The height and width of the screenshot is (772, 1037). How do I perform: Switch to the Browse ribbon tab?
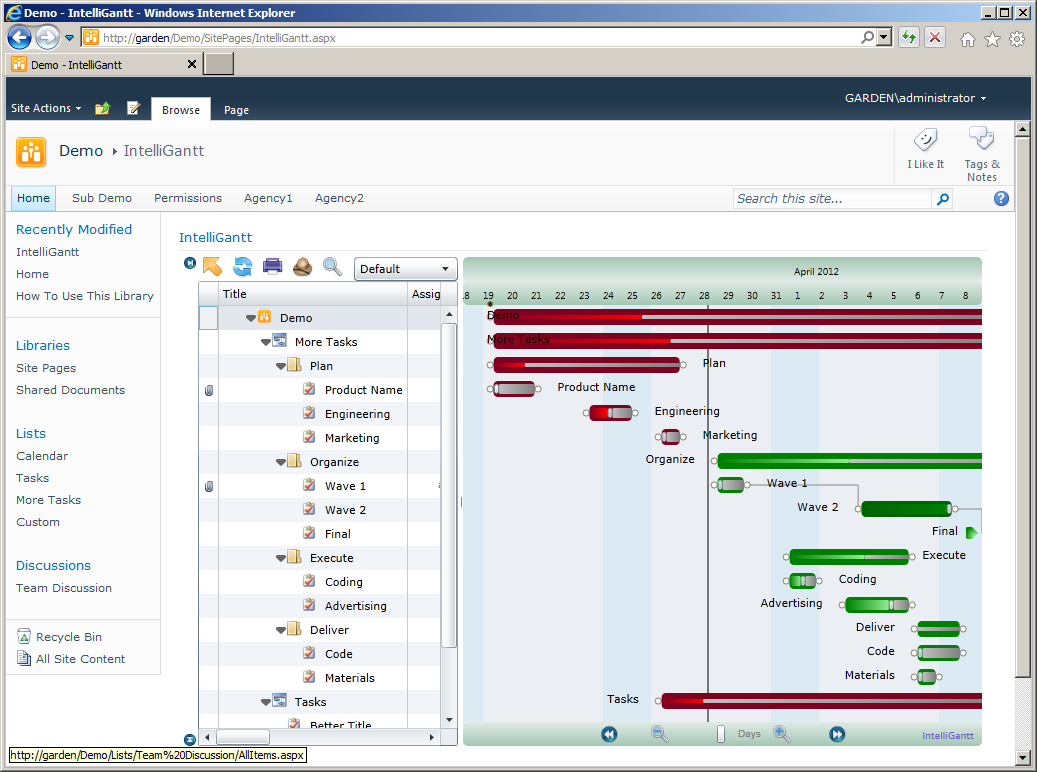(x=181, y=110)
